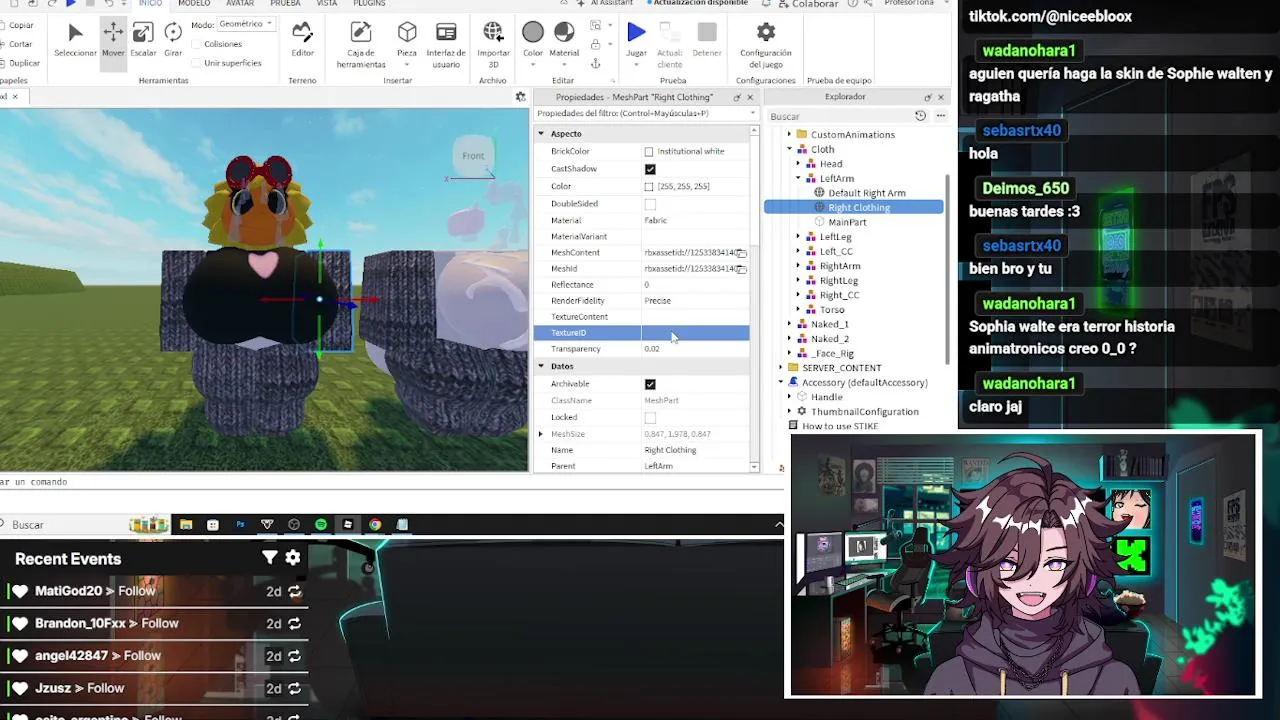The height and width of the screenshot is (720, 1280).
Task: Replay the Brandon_10Fxx follow event
Action: pos(294,624)
